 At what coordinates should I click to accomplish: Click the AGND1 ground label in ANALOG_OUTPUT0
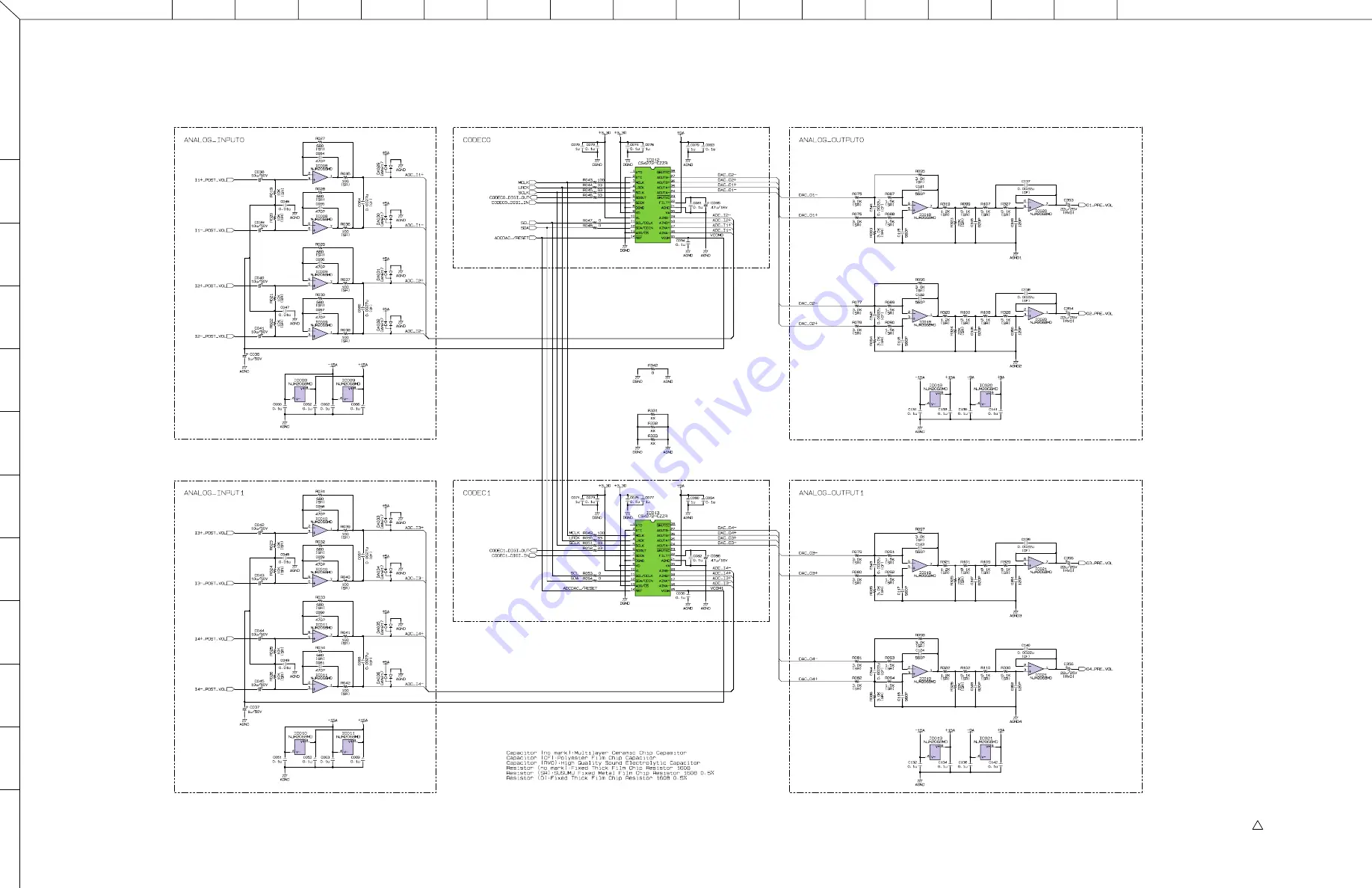click(1015, 257)
